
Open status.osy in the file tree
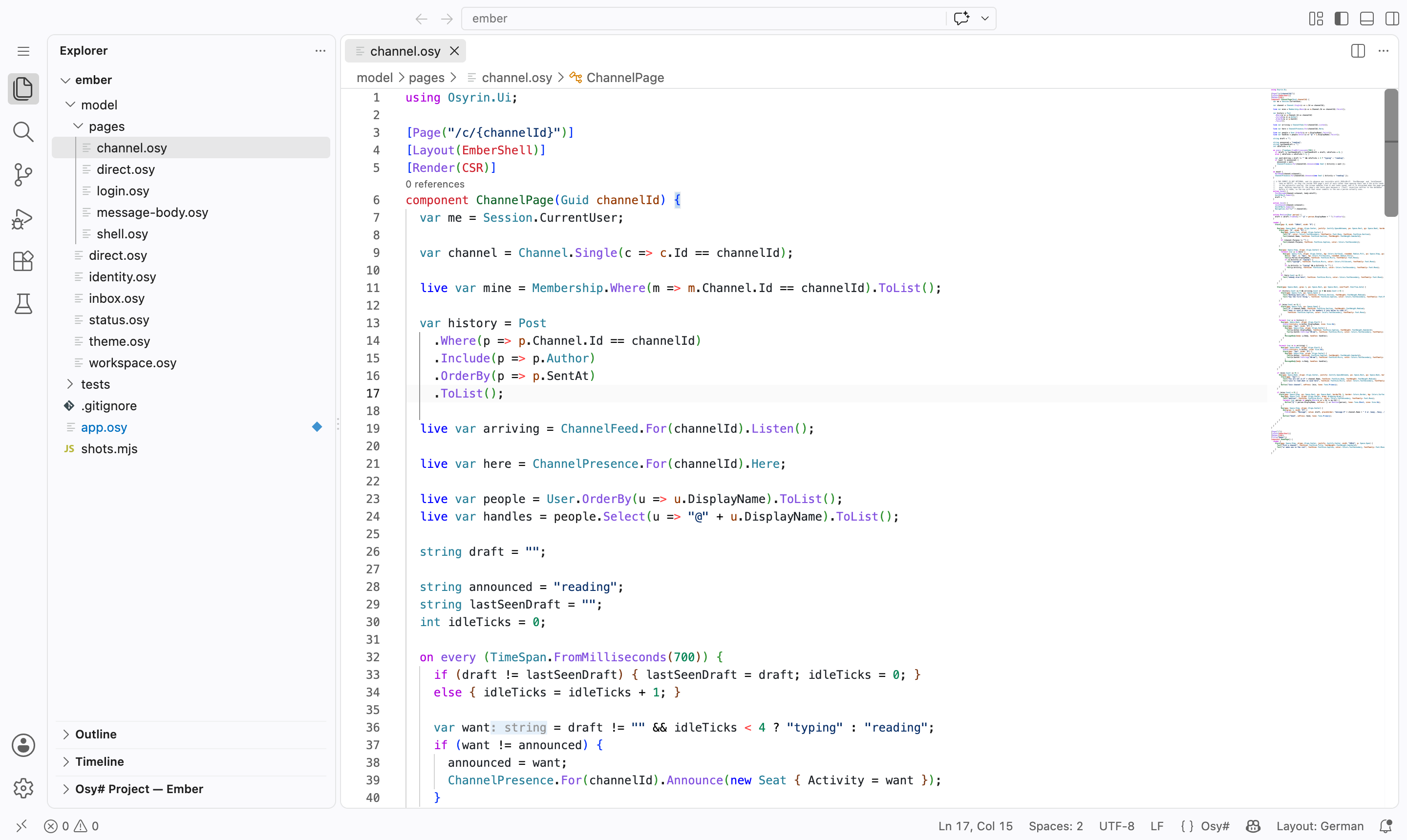pos(191,320)
